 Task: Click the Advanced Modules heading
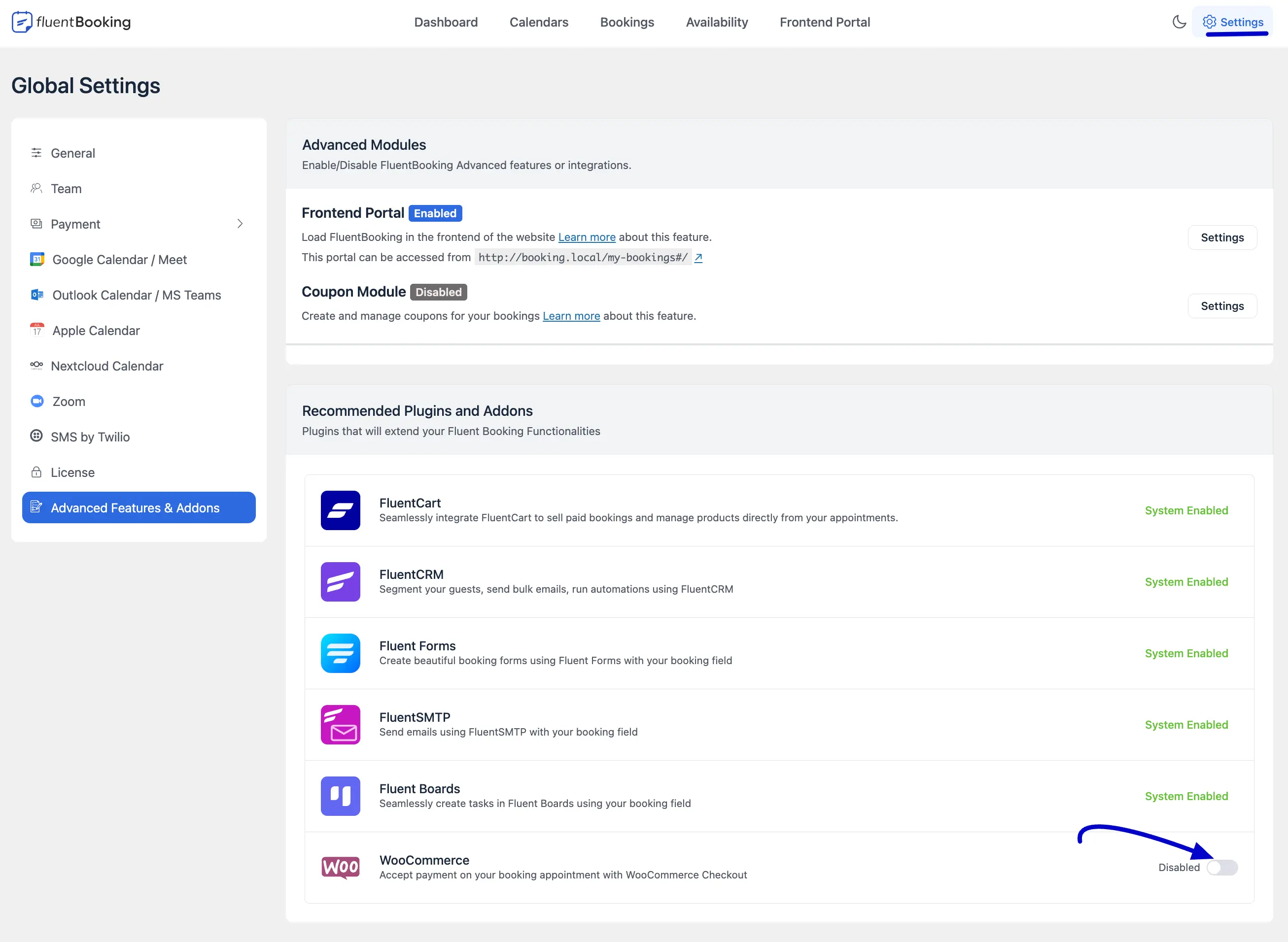(364, 145)
